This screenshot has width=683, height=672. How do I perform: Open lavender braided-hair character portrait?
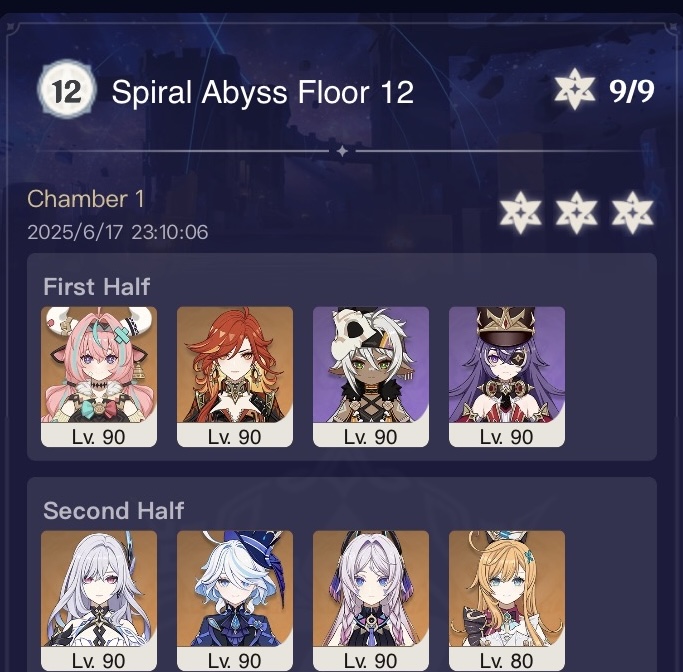(x=371, y=601)
